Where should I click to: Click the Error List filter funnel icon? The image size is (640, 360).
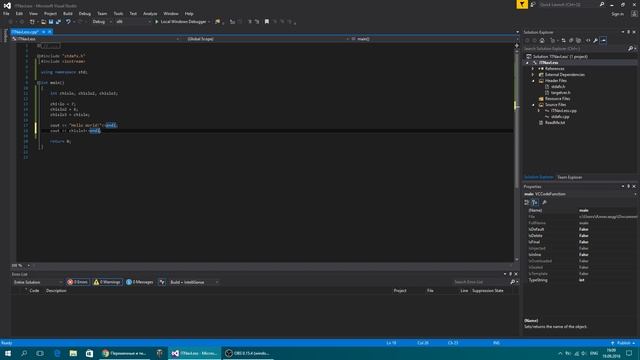pyautogui.click(x=162, y=282)
